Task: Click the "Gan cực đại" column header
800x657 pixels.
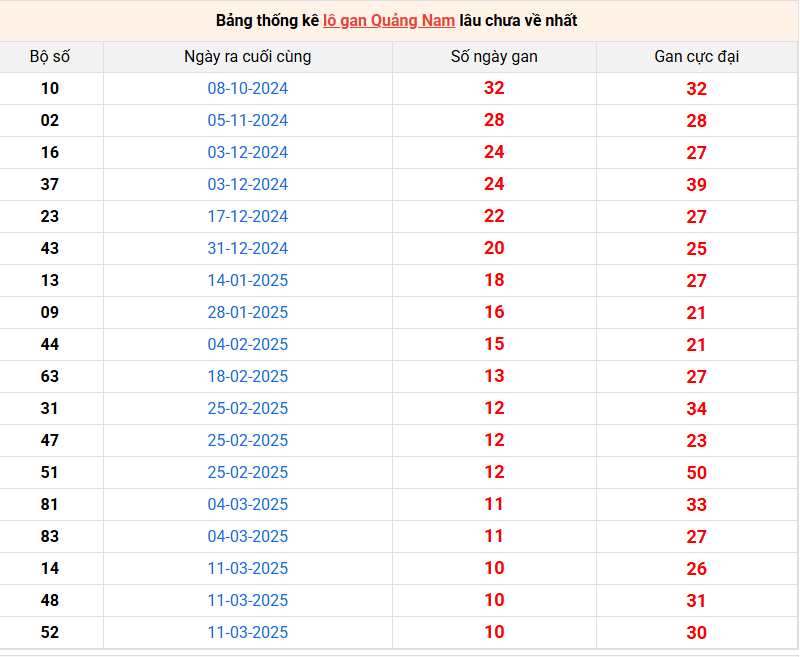Action: click(697, 57)
